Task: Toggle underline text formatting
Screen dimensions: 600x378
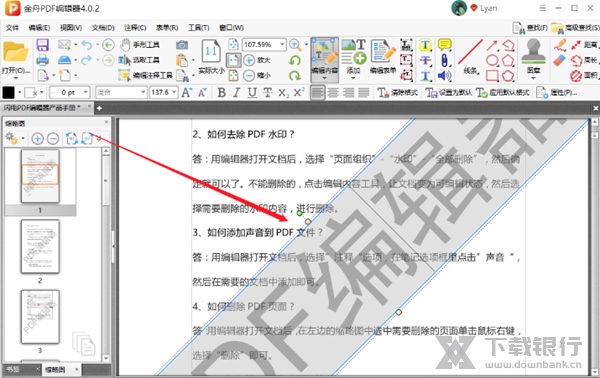Action: [x=252, y=93]
